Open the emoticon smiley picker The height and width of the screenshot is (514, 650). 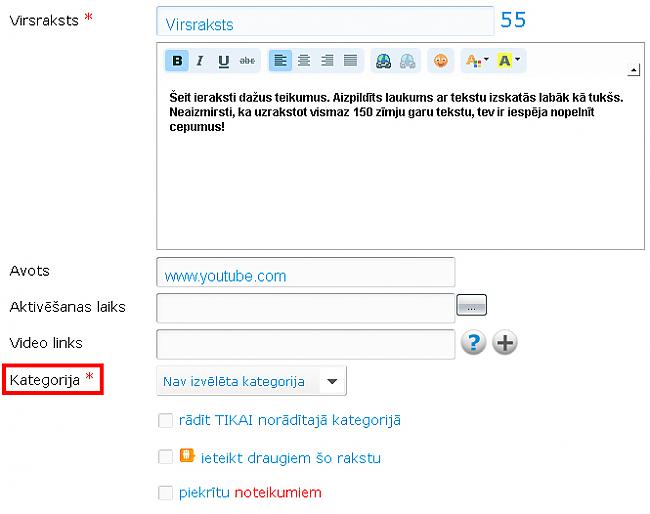[441, 61]
